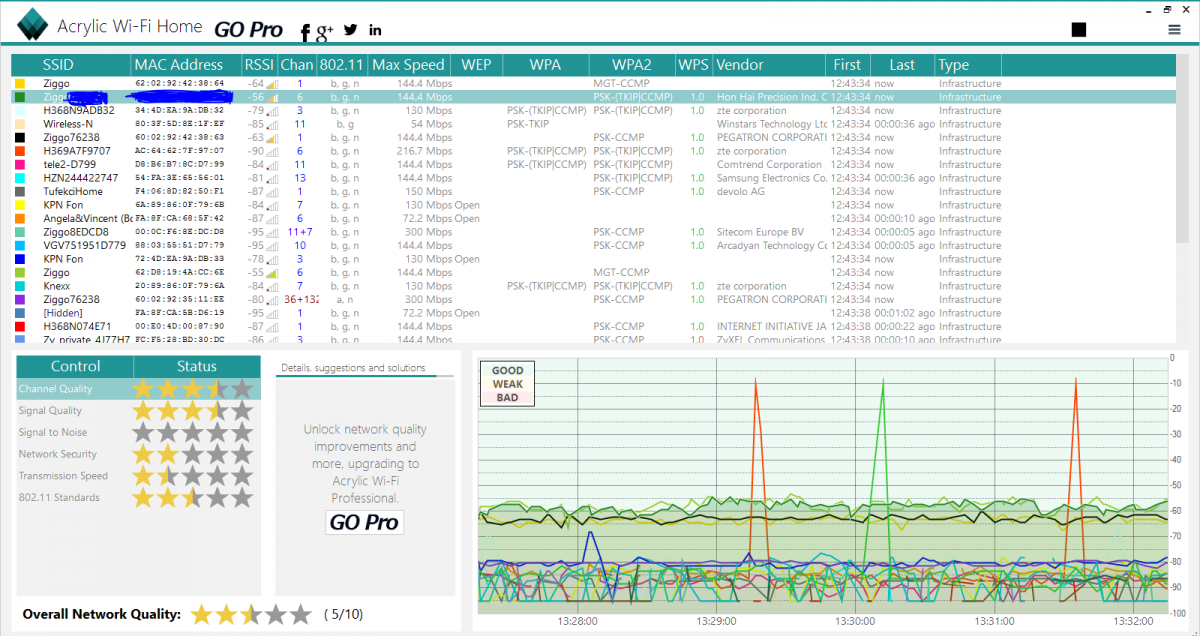Click MAC address 62:D8:19:4A:CC:6E
The image size is (1200, 636).
point(180,272)
